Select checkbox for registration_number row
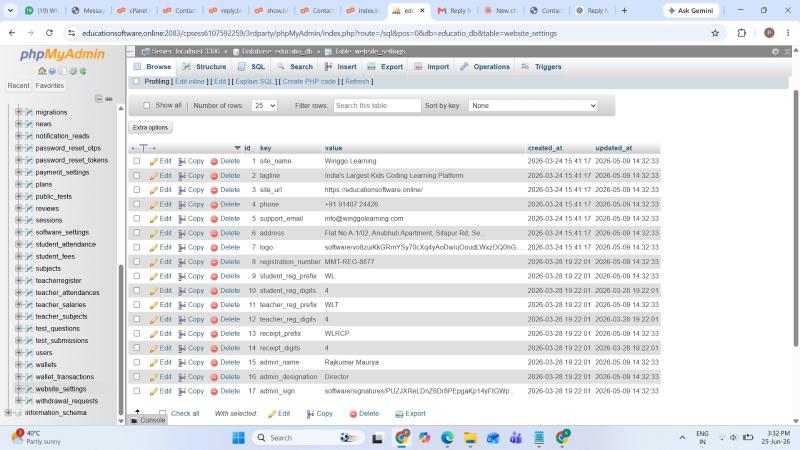The width and height of the screenshot is (800, 450). [137, 262]
